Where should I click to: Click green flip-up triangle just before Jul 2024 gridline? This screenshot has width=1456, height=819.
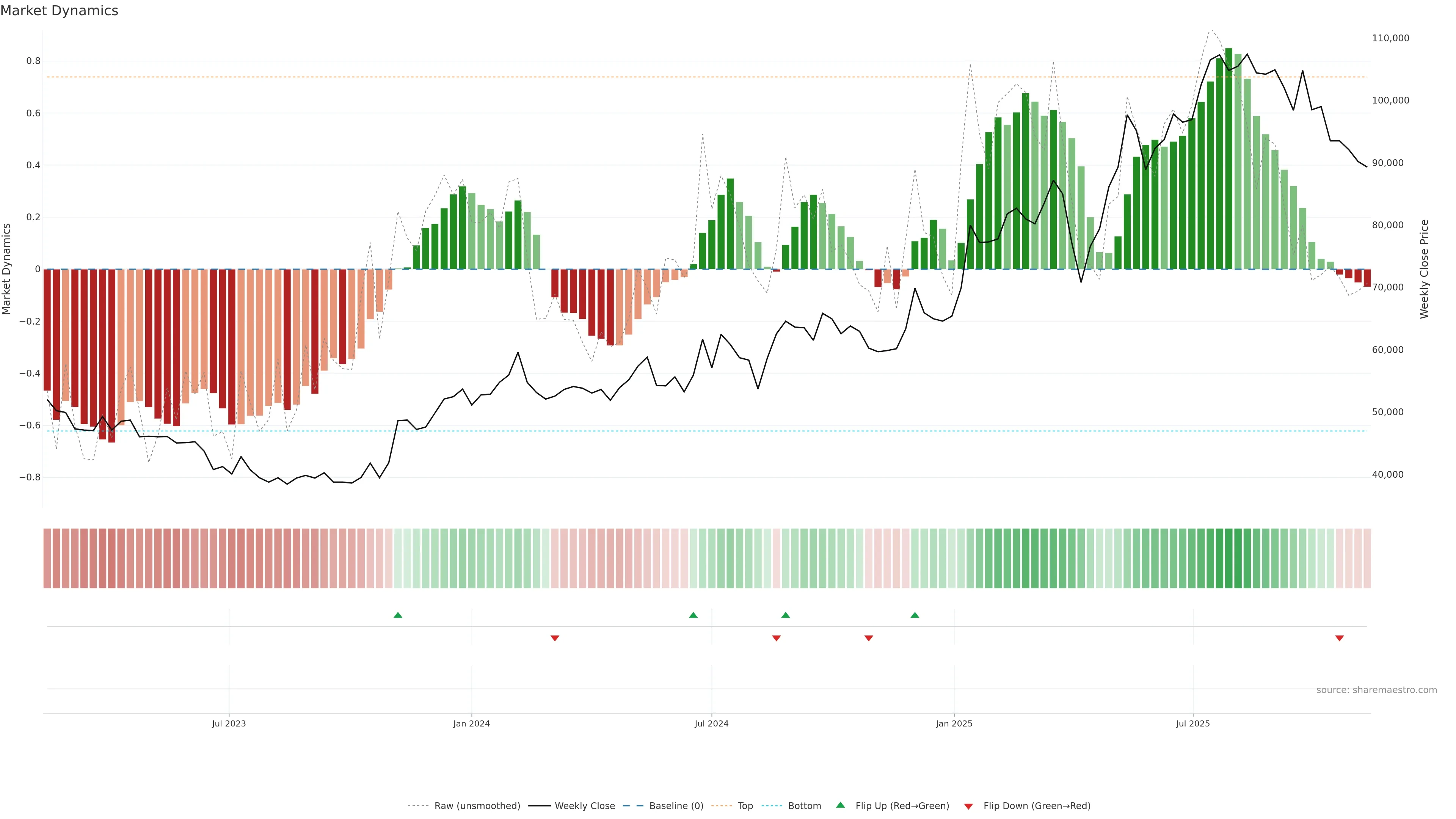click(693, 615)
